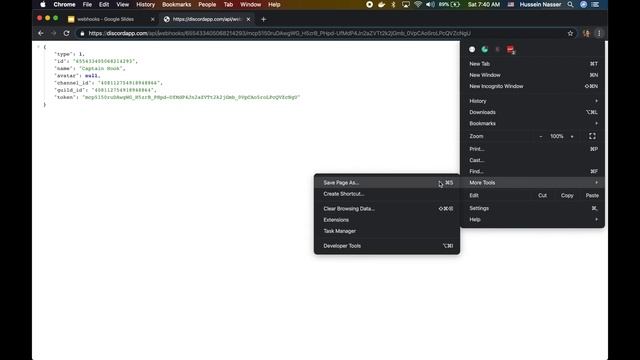Image resolution: width=640 pixels, height=360 pixels.
Task: Click the green round extension icon in menu
Action: [x=484, y=49]
